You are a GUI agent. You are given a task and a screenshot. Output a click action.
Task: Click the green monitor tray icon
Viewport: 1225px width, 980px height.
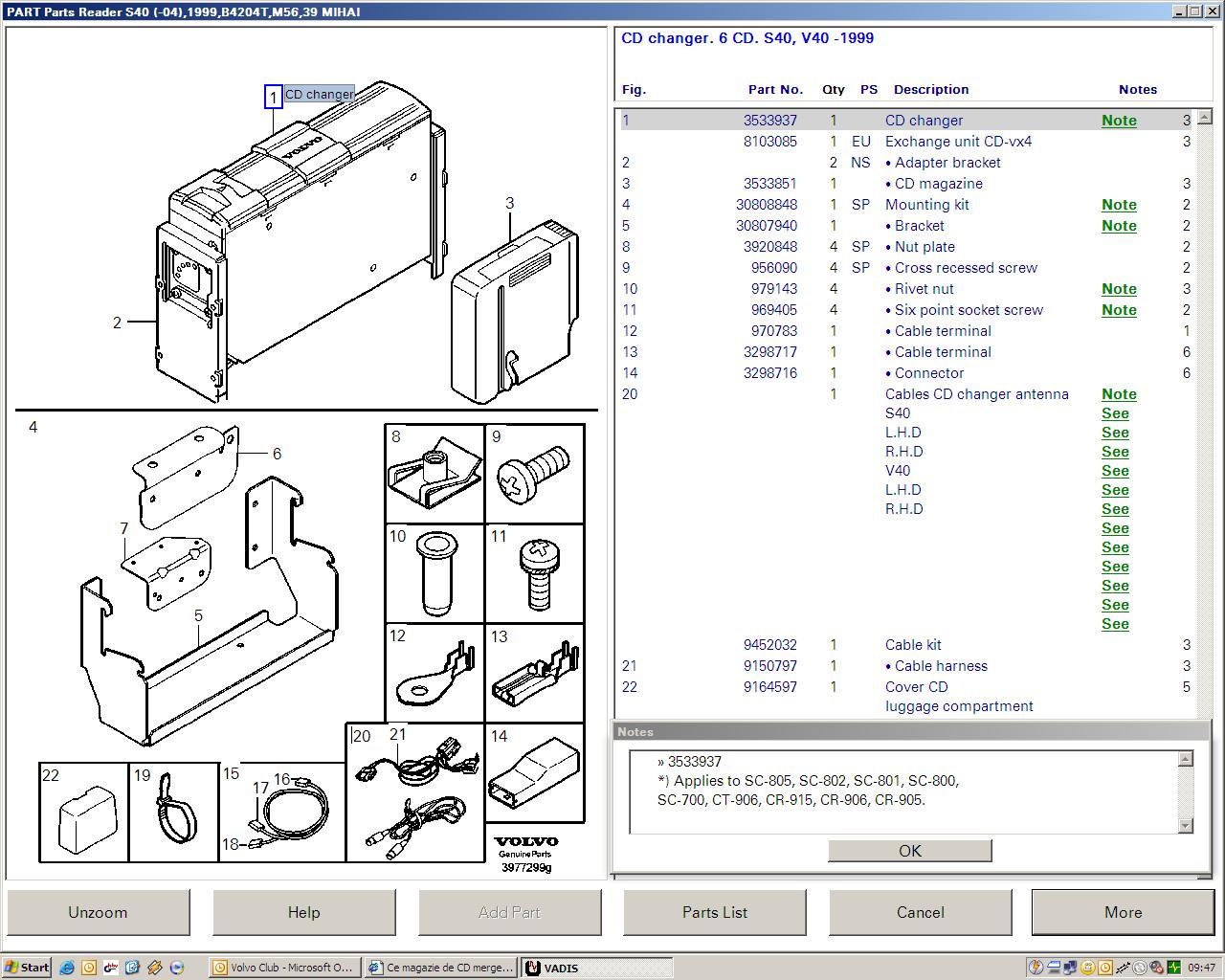coord(1174,968)
